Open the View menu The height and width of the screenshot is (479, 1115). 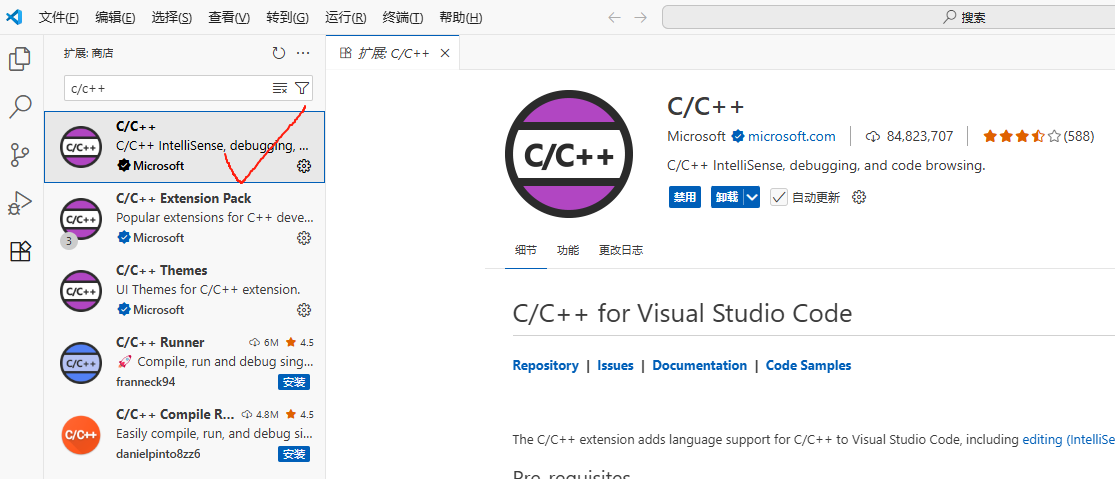(x=229, y=18)
